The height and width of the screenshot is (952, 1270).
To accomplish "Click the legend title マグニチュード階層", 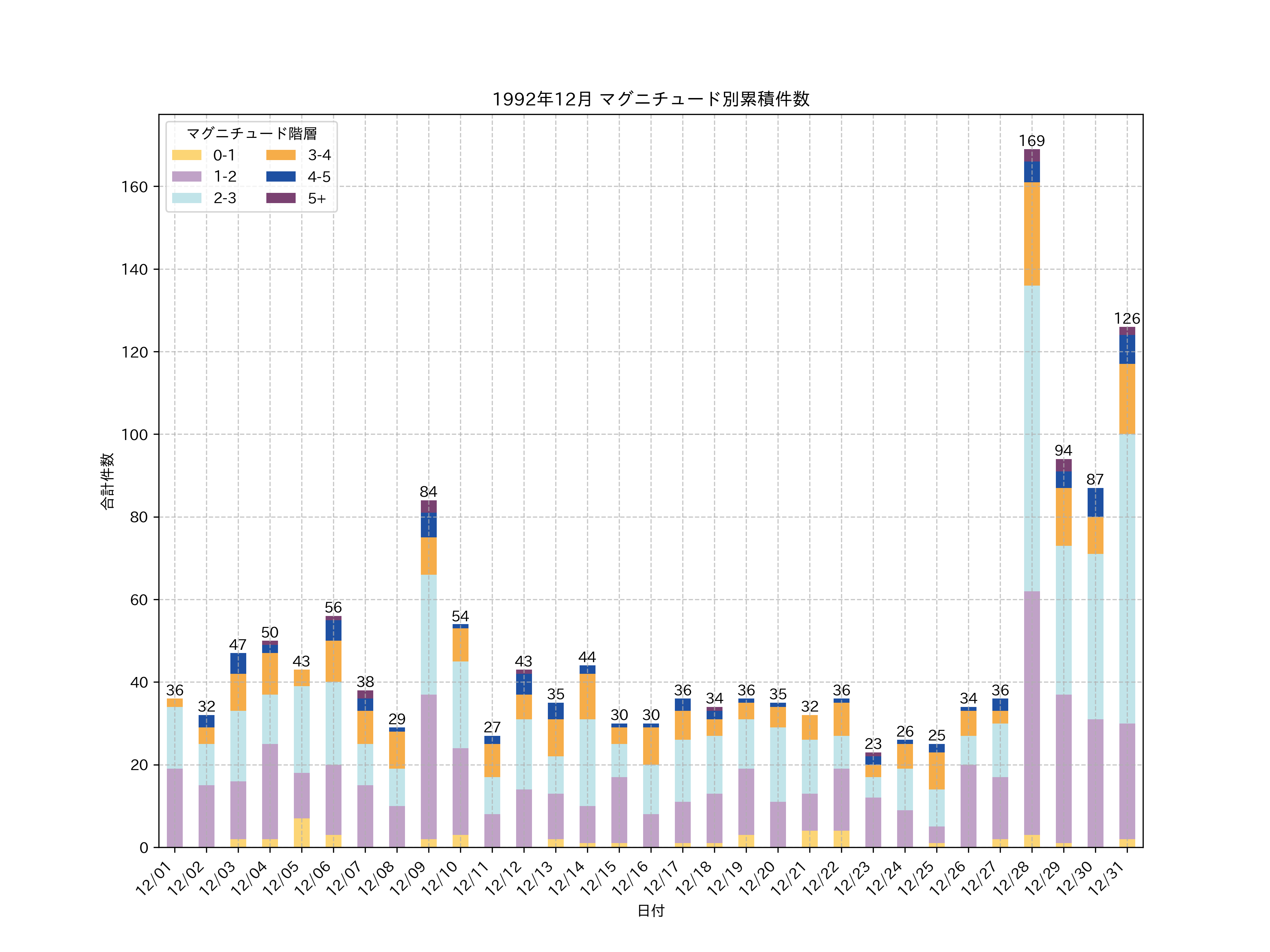I will (252, 134).
